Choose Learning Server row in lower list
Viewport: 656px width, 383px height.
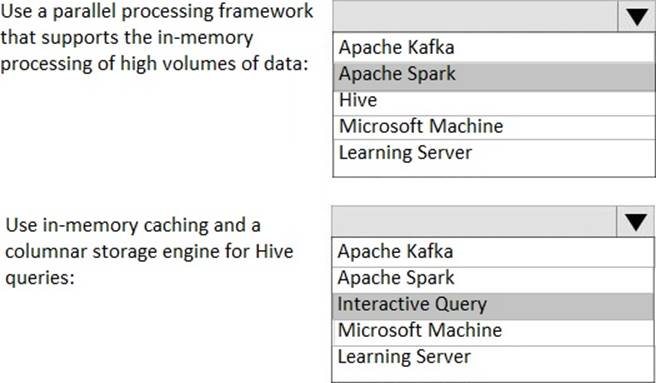click(493, 357)
